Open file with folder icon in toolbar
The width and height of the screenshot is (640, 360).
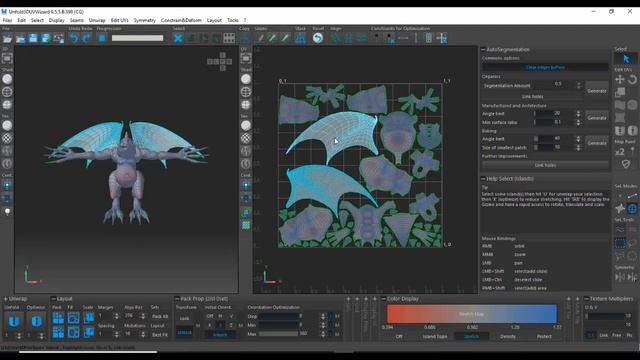(x=7, y=38)
